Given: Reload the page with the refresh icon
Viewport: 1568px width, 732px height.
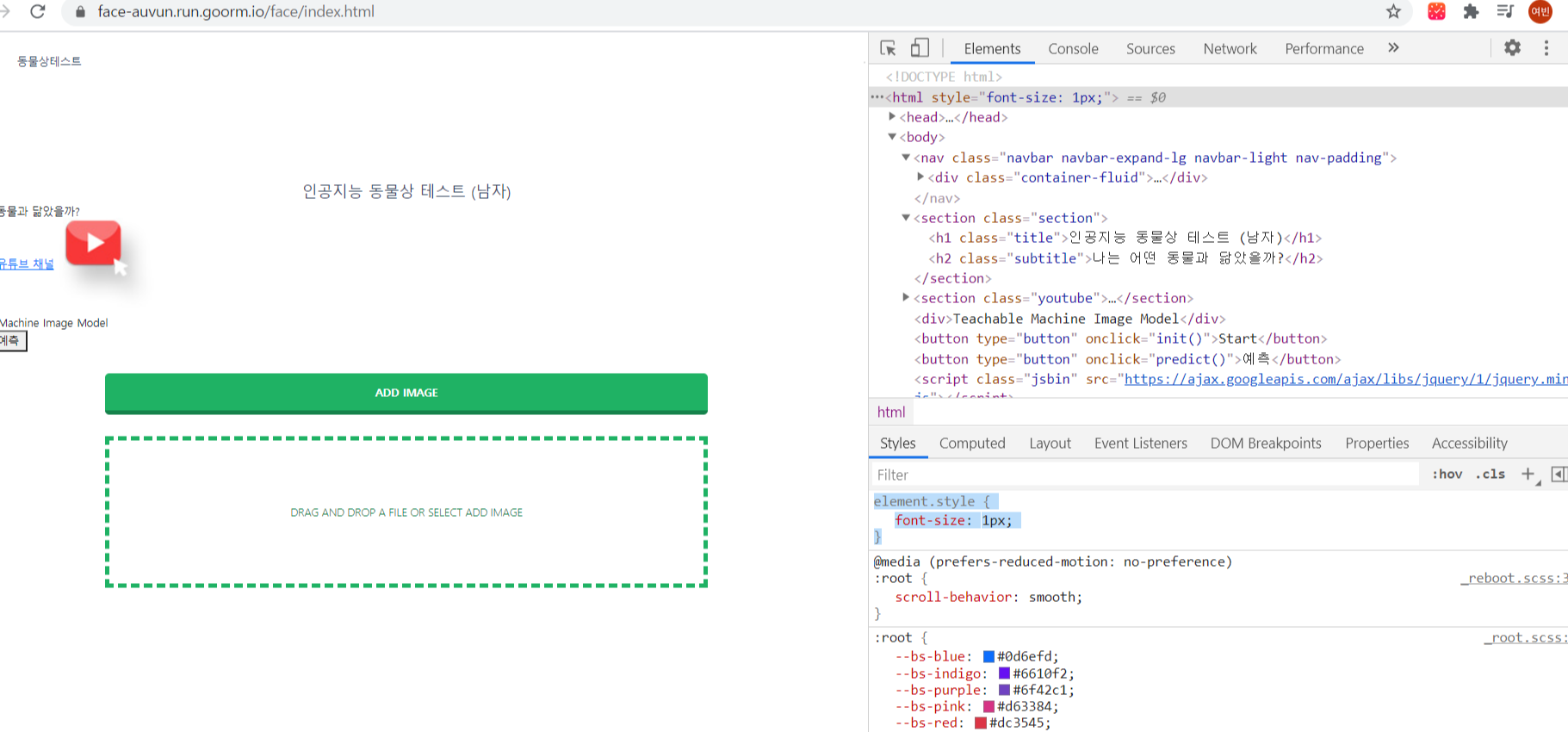Looking at the screenshot, I should click(37, 11).
